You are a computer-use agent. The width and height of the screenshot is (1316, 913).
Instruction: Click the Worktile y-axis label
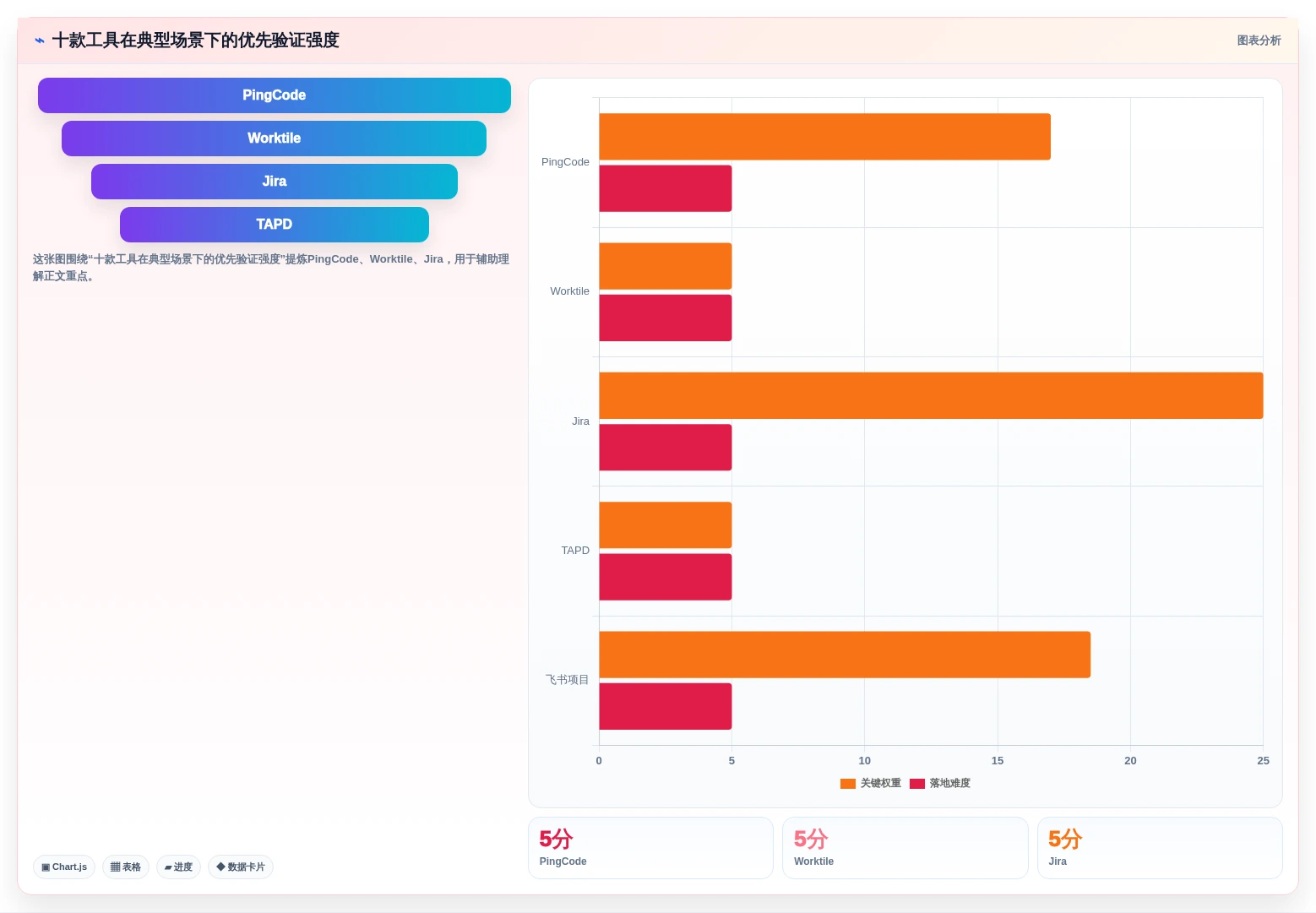click(x=569, y=291)
